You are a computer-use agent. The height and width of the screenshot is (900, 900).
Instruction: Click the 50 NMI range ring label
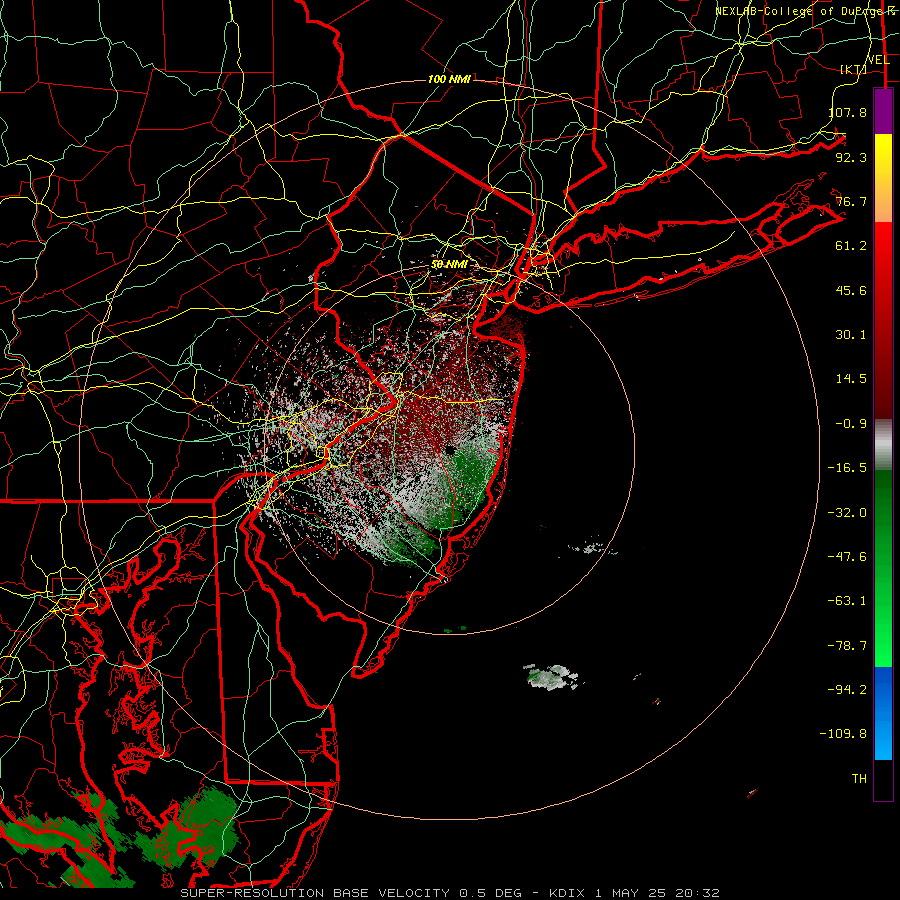coord(449,264)
